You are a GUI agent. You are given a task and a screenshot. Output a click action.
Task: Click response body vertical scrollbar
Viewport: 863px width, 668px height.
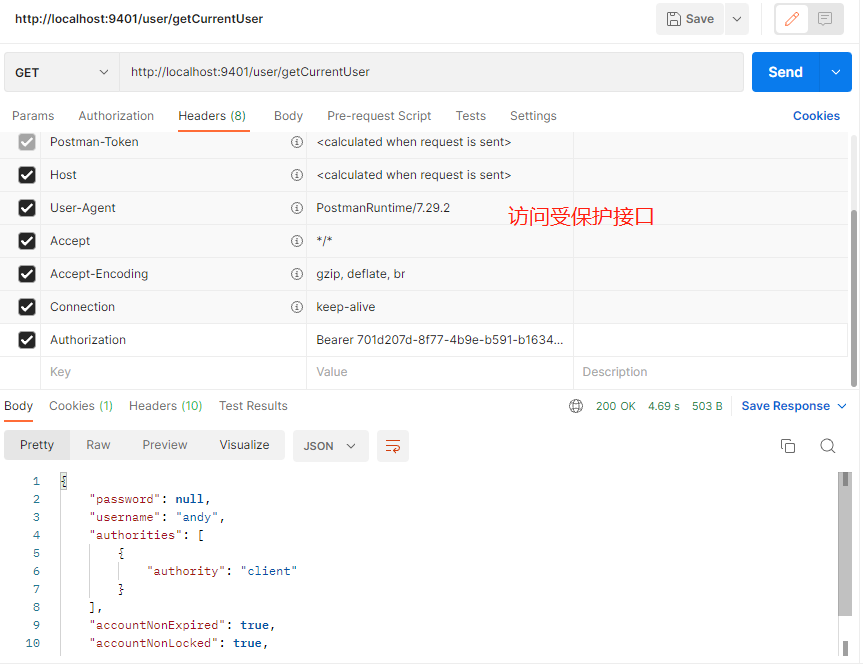(845, 545)
